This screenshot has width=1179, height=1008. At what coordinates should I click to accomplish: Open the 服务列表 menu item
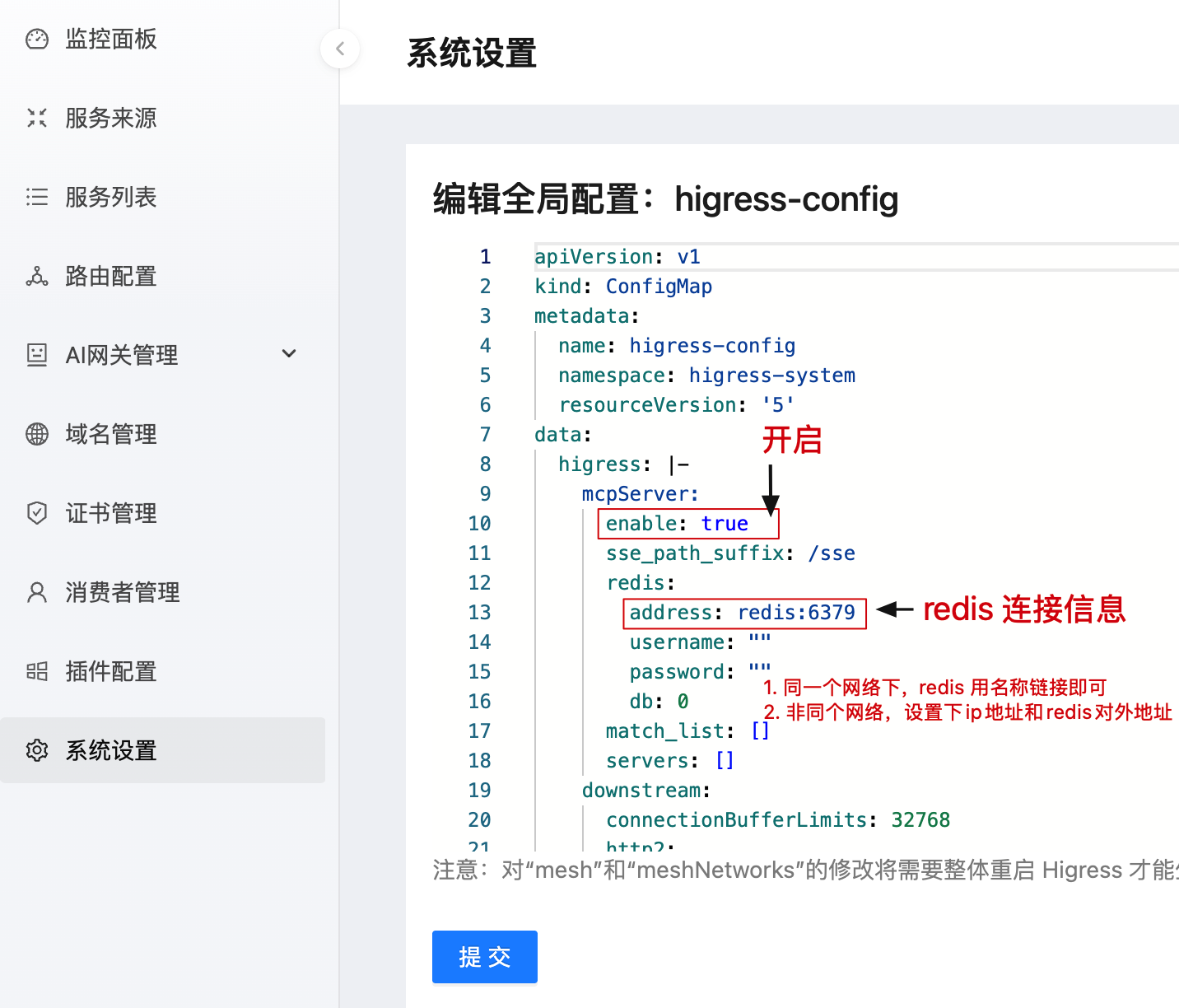pos(111,197)
